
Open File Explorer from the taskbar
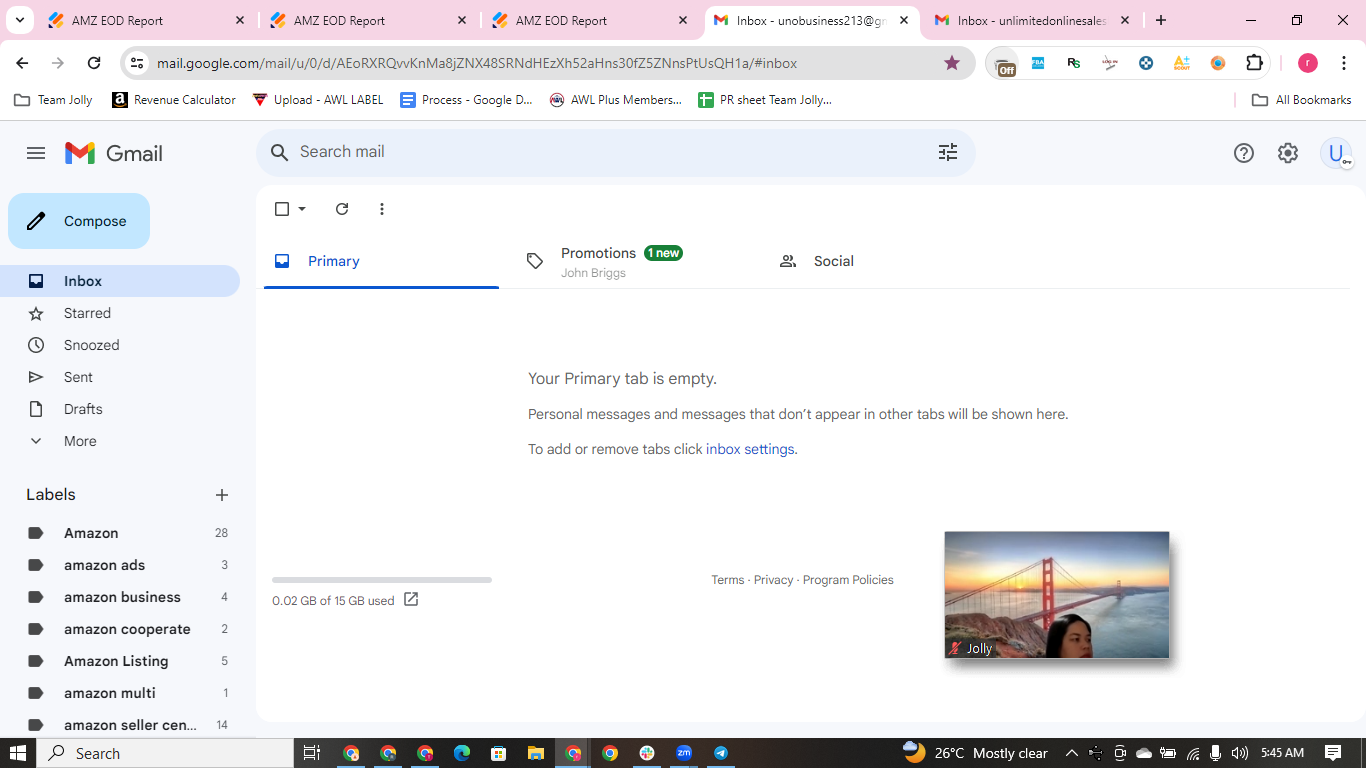pyautogui.click(x=536, y=753)
